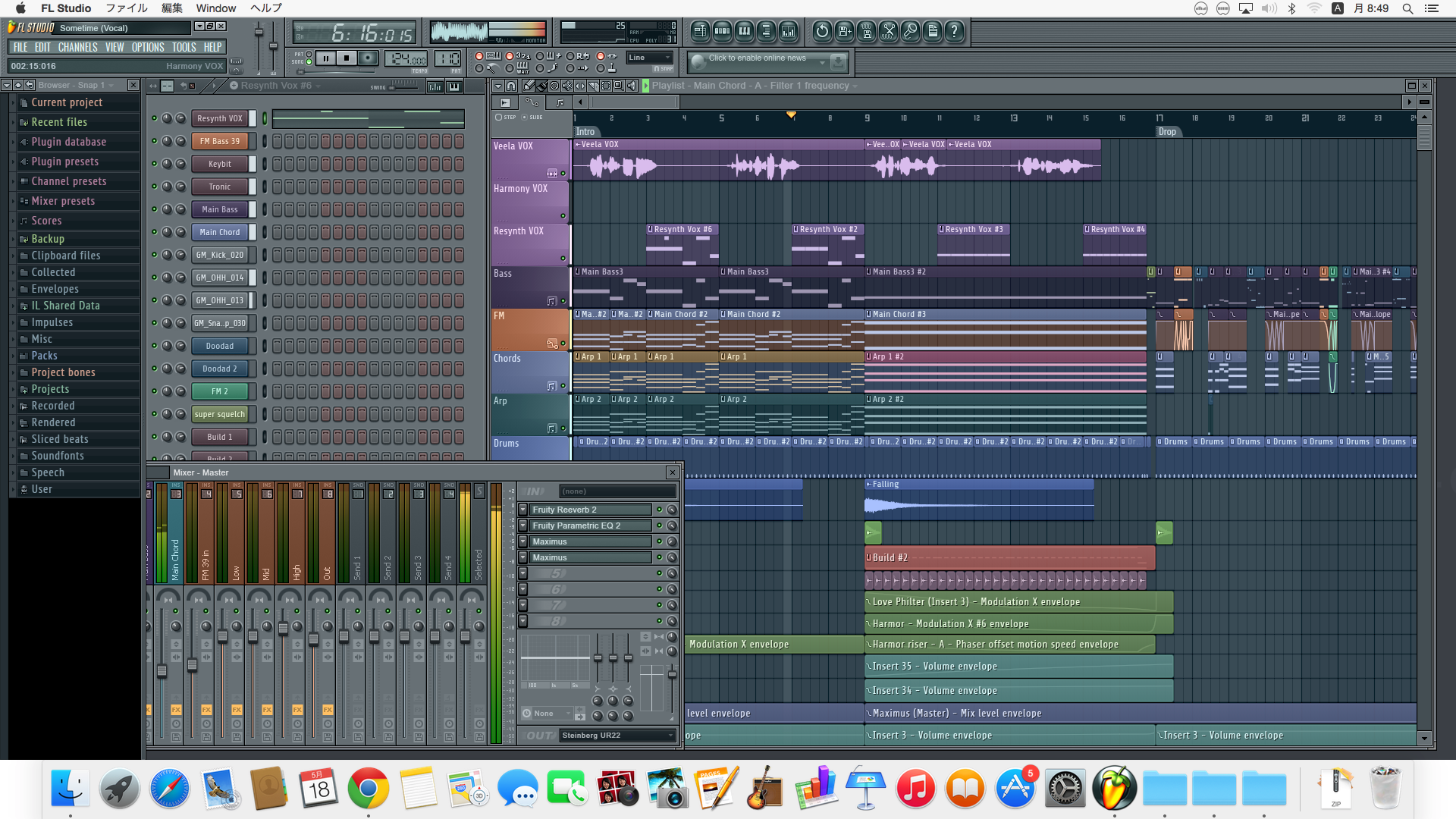Select the delete tool in playlist toolbar
The image size is (1456, 819).
coord(554,86)
